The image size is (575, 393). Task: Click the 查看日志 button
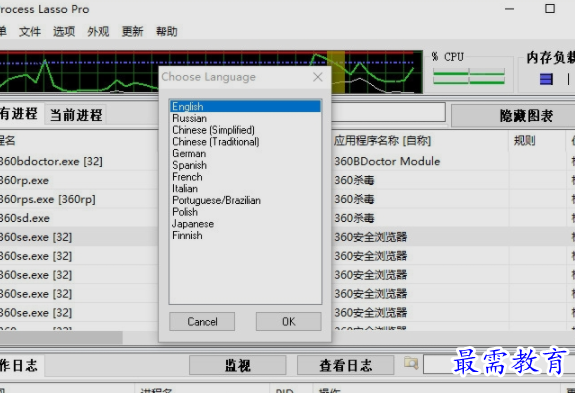pyautogui.click(x=345, y=365)
